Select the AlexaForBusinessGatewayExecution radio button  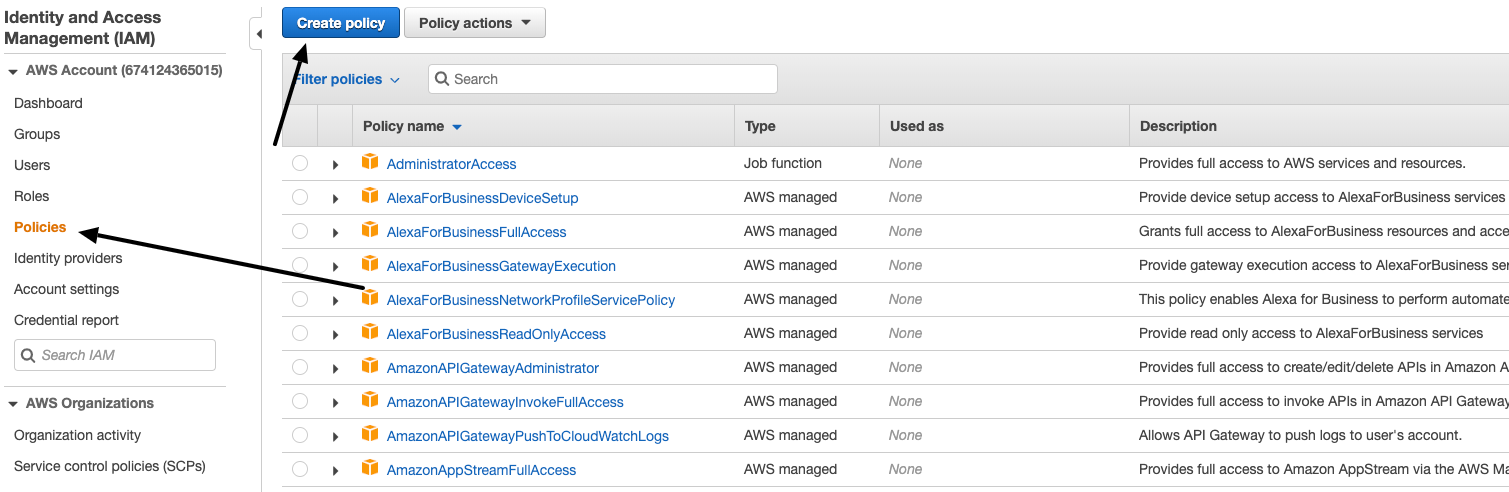pyautogui.click(x=300, y=266)
